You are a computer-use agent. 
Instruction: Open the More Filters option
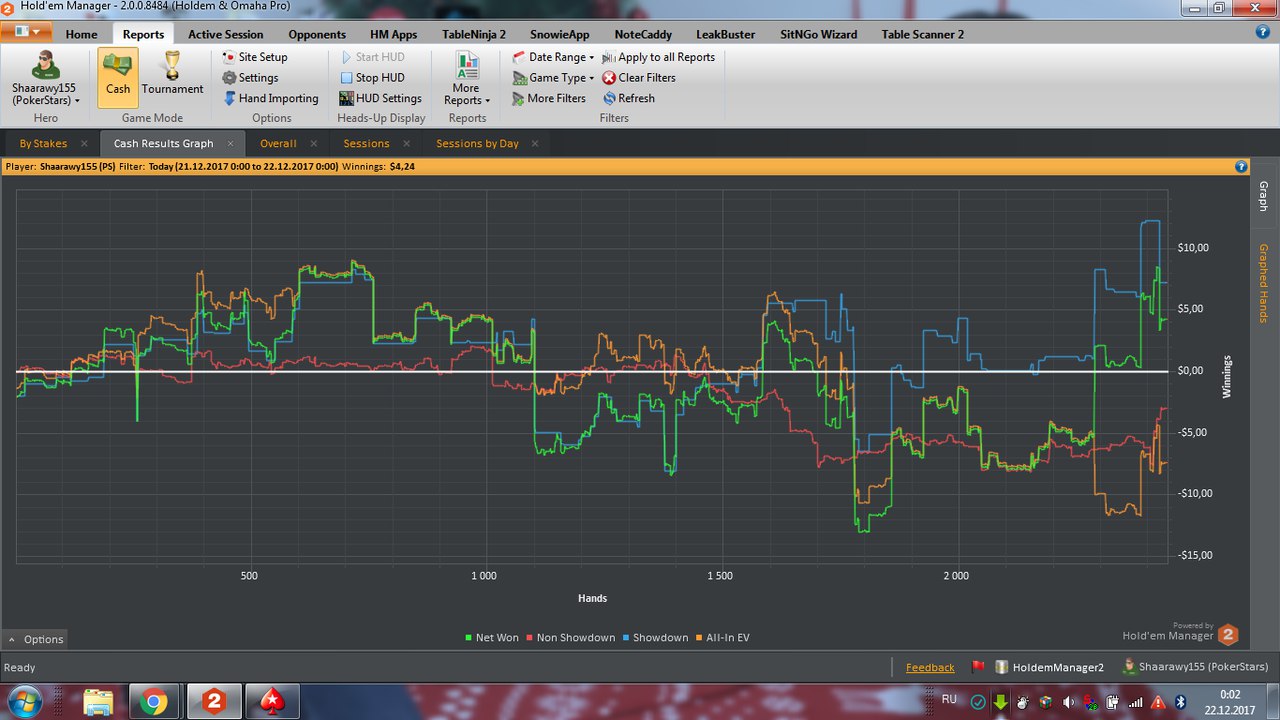(x=519, y=99)
